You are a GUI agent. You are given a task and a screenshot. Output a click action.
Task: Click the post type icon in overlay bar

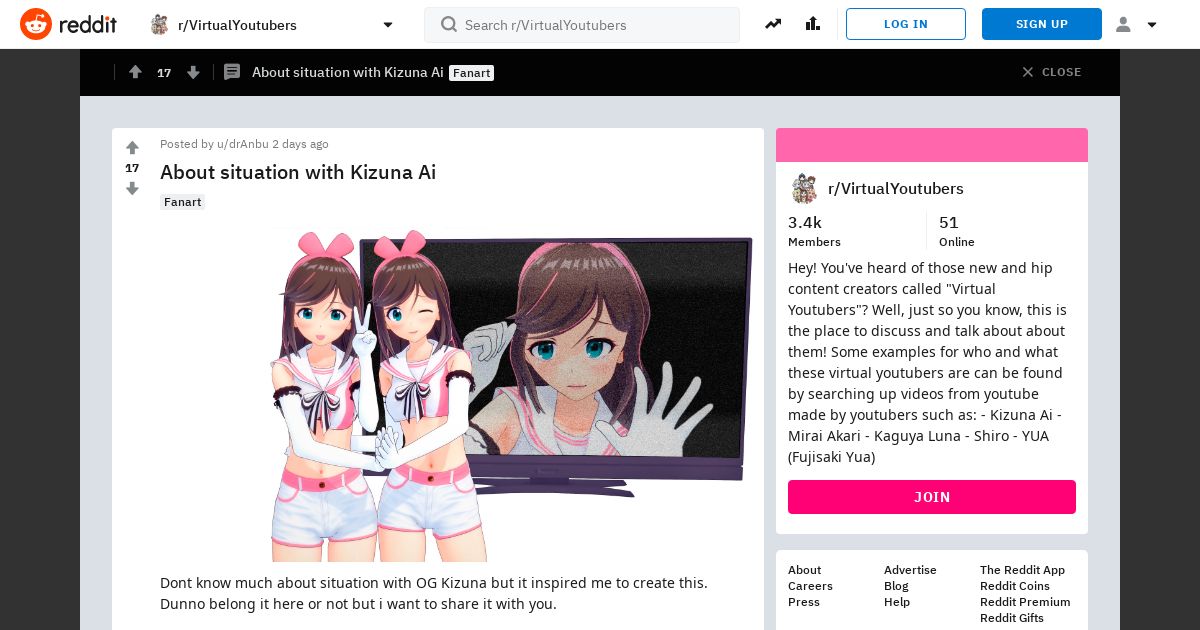point(232,72)
